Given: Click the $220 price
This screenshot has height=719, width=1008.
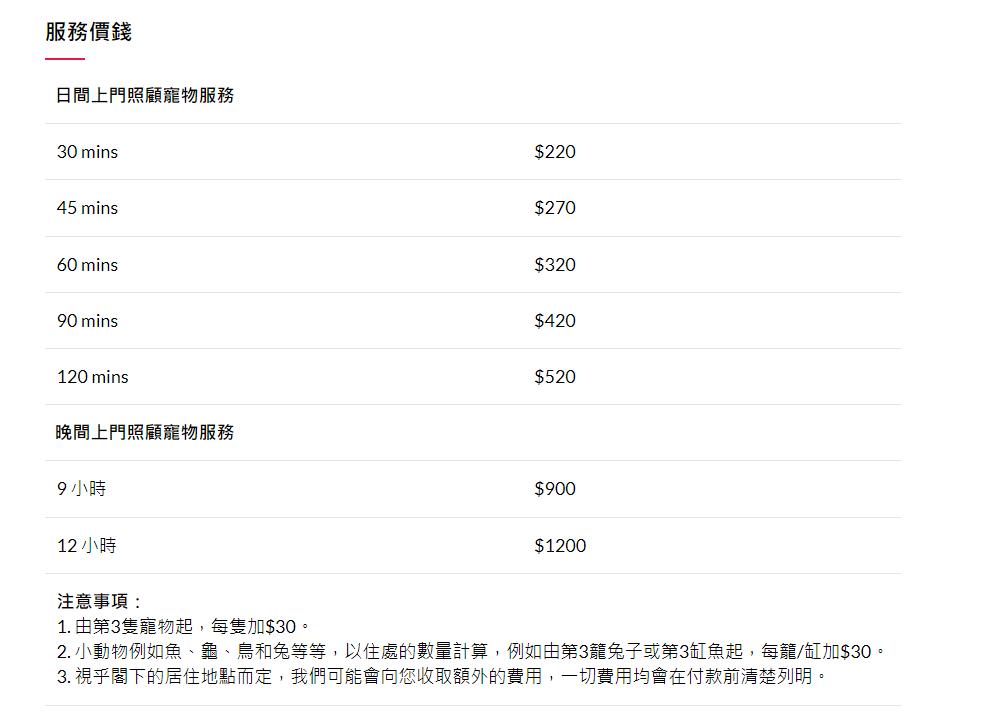Looking at the screenshot, I should tap(555, 152).
